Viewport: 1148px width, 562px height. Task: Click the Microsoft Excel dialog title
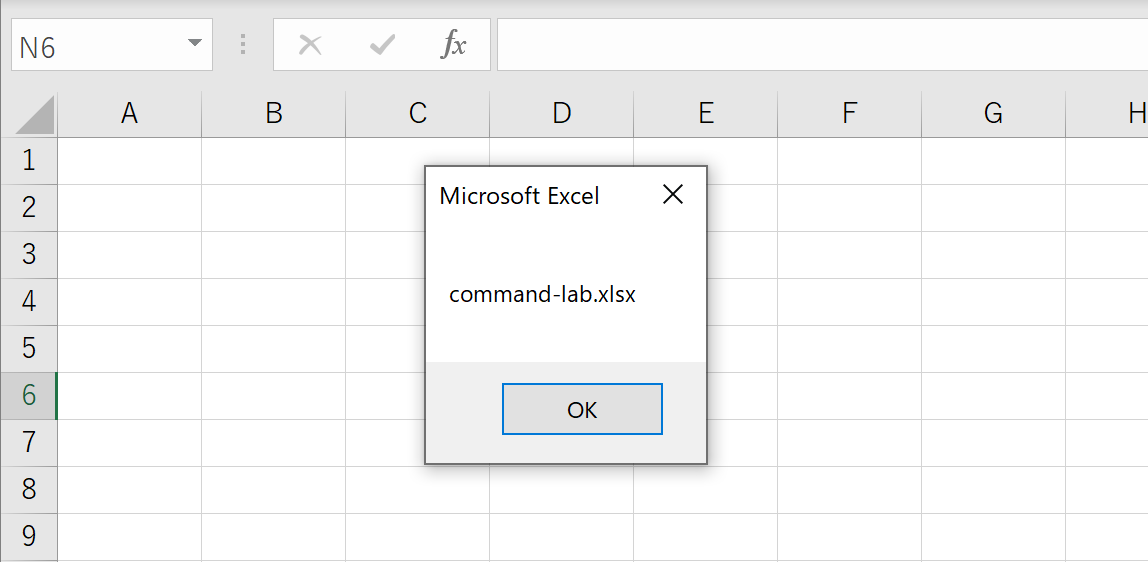pos(519,195)
